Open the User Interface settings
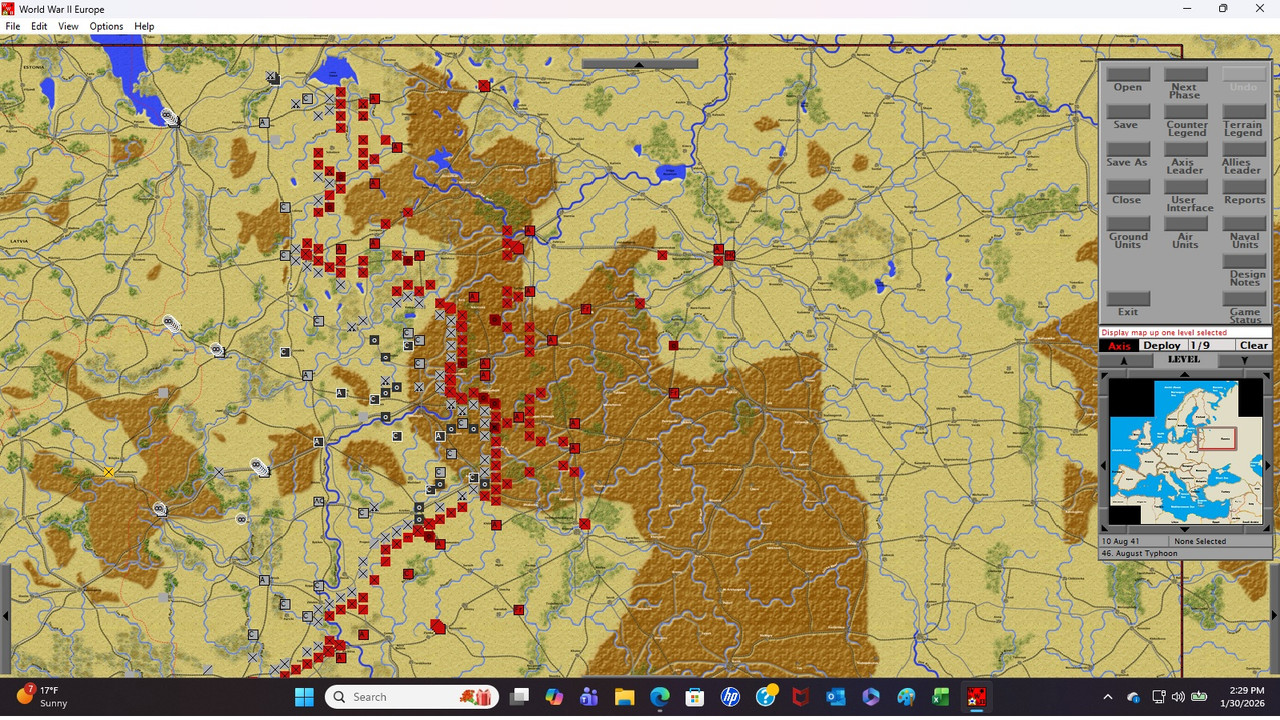The width and height of the screenshot is (1280, 720). pyautogui.click(x=1185, y=187)
